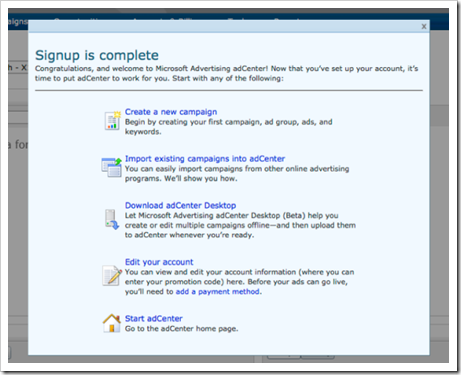Follow the add a payment method link
Image resolution: width=461 pixels, height=375 pixels.
tap(218, 292)
